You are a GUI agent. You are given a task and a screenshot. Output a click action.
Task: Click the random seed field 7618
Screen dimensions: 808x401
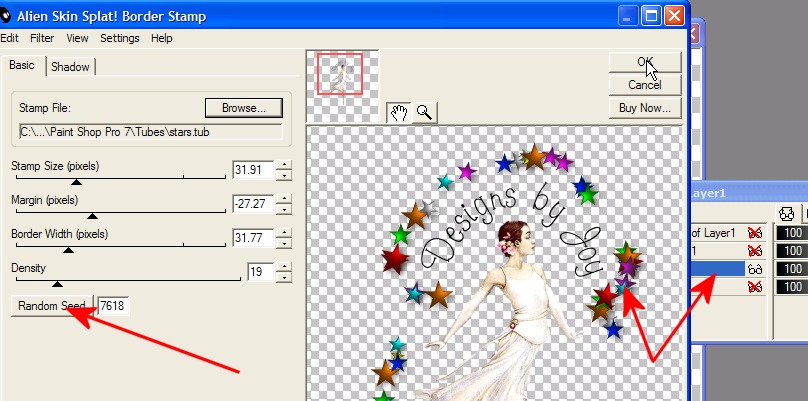pyautogui.click(x=113, y=306)
